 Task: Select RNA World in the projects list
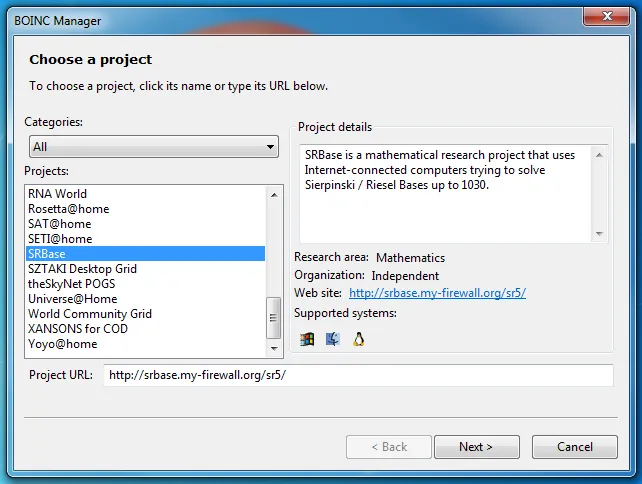point(145,194)
